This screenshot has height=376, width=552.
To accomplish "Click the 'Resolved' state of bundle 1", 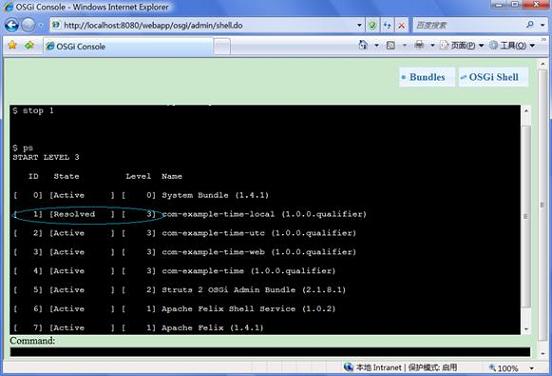I will pos(74,214).
